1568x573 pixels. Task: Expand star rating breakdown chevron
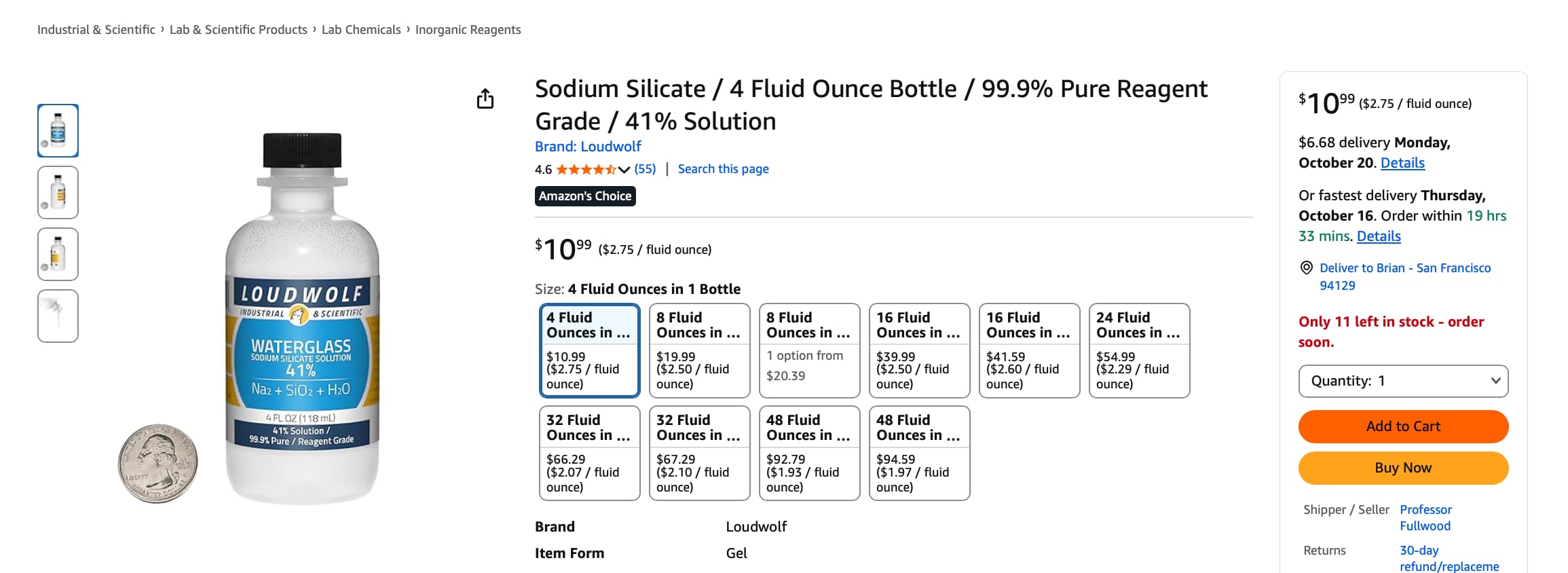coord(624,170)
